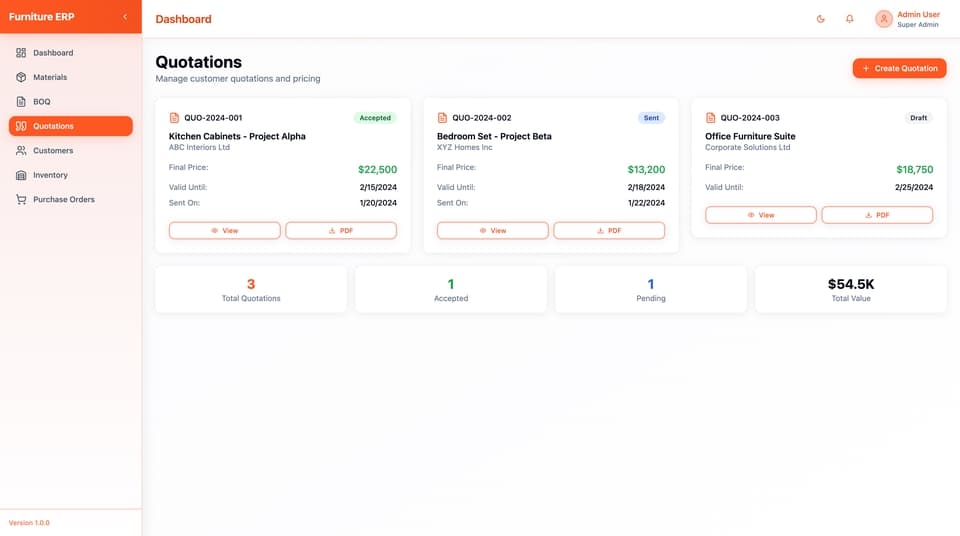This screenshot has width=960, height=536.
Task: Click the Furniture ERP logo text
Action: [x=42, y=17]
